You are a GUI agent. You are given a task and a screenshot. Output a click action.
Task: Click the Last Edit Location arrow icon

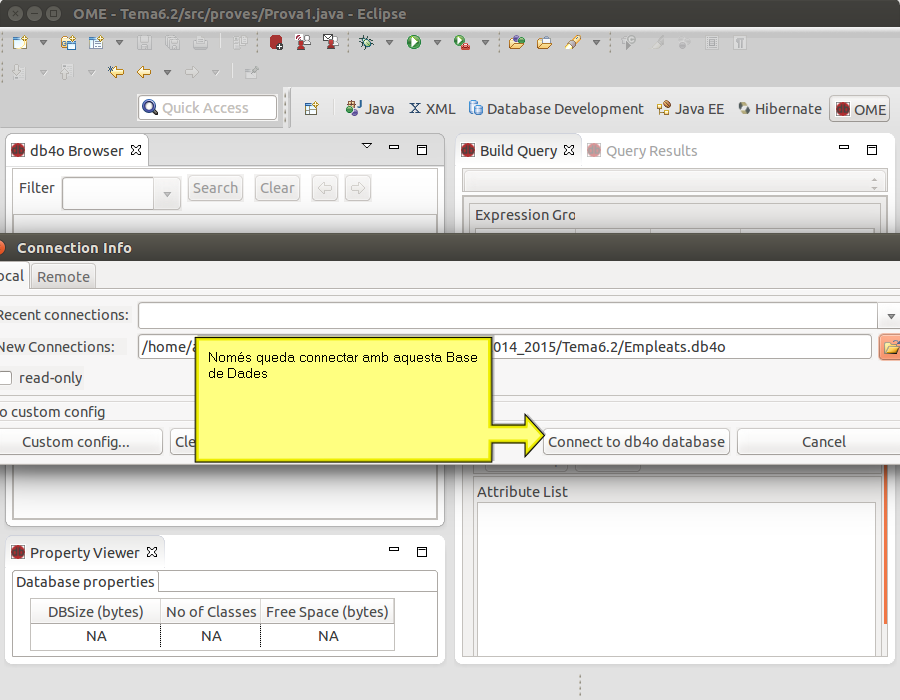[x=116, y=72]
